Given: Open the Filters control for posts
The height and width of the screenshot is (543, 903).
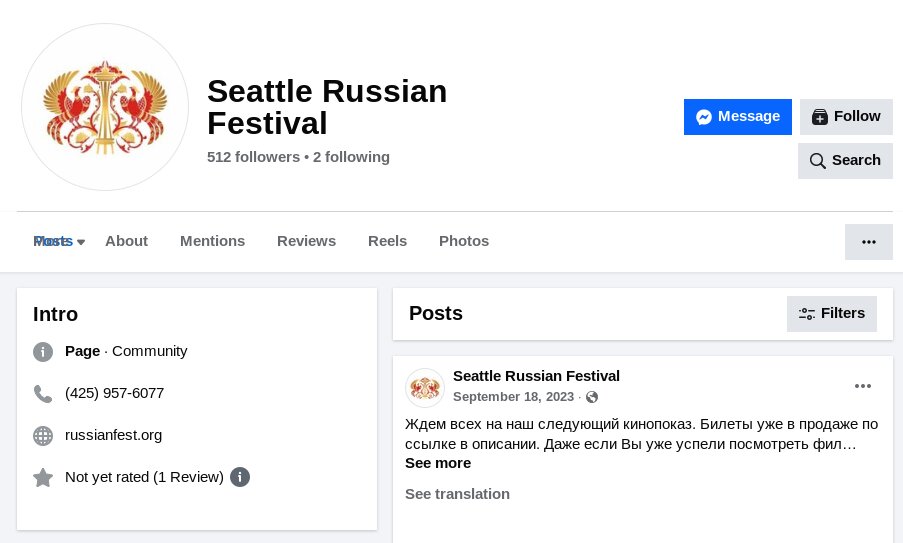Looking at the screenshot, I should coord(832,314).
